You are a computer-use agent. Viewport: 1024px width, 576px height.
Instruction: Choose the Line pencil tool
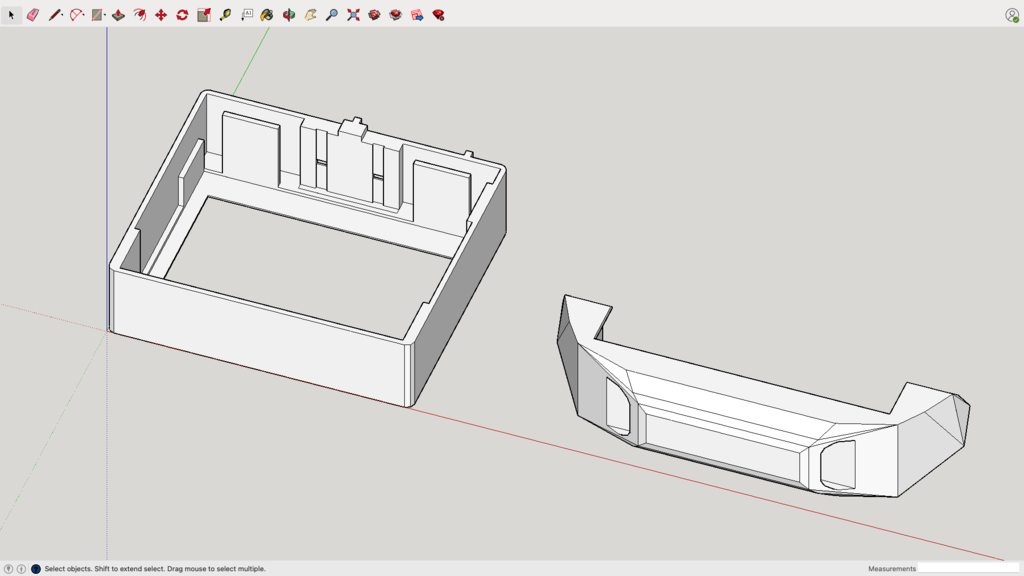click(54, 15)
